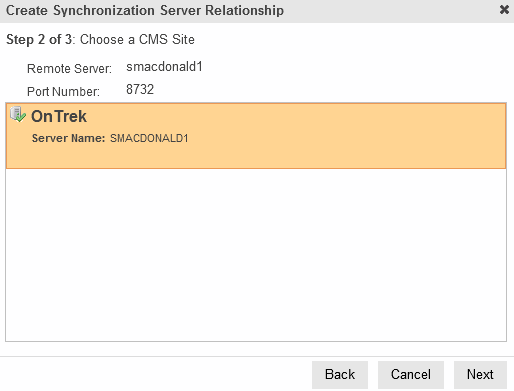Go back to the previous step with Back

[x=340, y=375]
